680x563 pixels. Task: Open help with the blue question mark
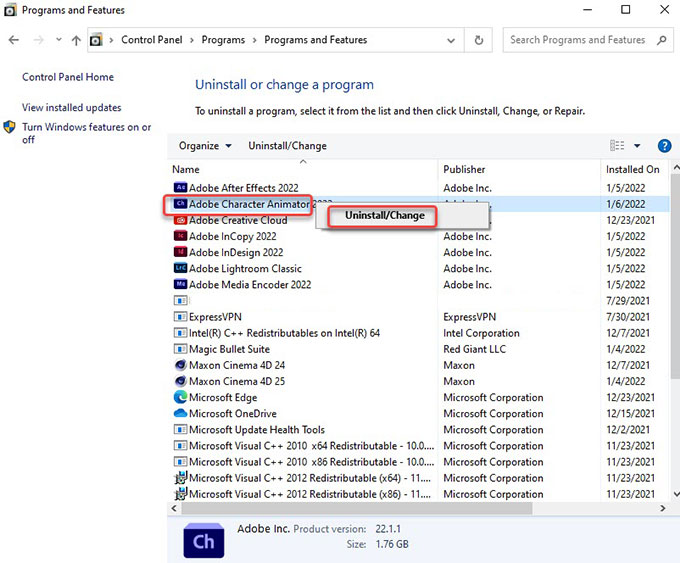click(664, 146)
